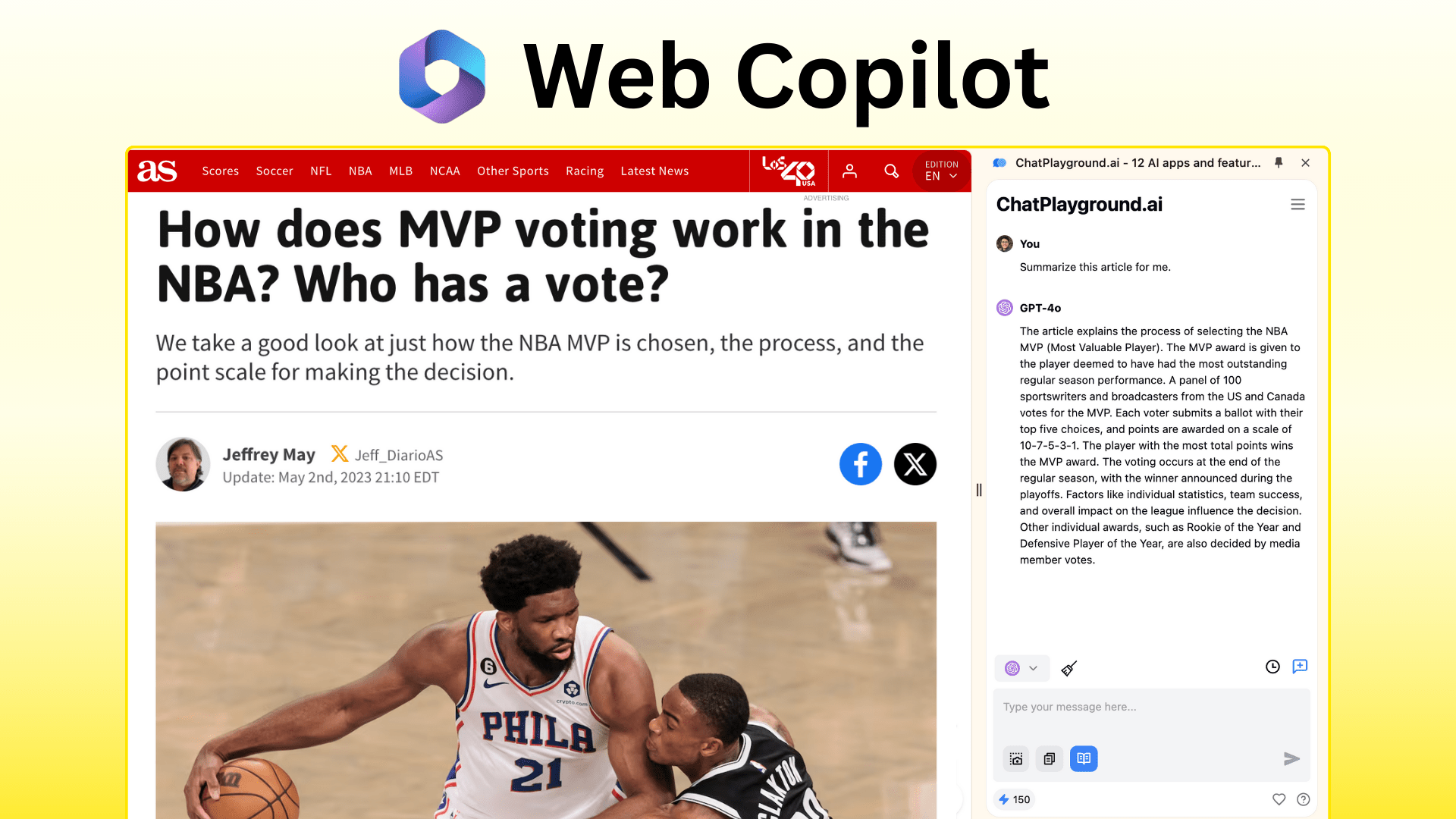Select the Latest News tab in navigation
Image resolution: width=1456 pixels, height=819 pixels.
[x=654, y=170]
